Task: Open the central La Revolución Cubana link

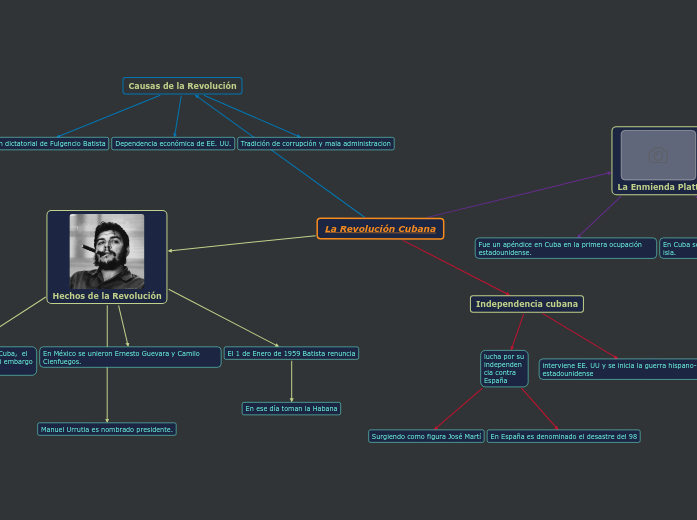Action: click(x=380, y=229)
